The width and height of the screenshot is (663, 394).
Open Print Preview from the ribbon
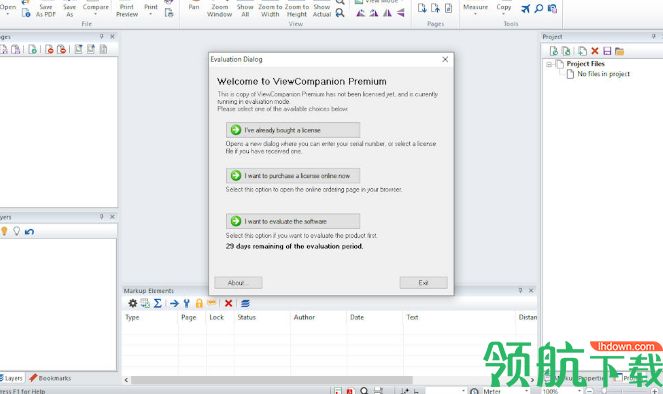(127, 10)
